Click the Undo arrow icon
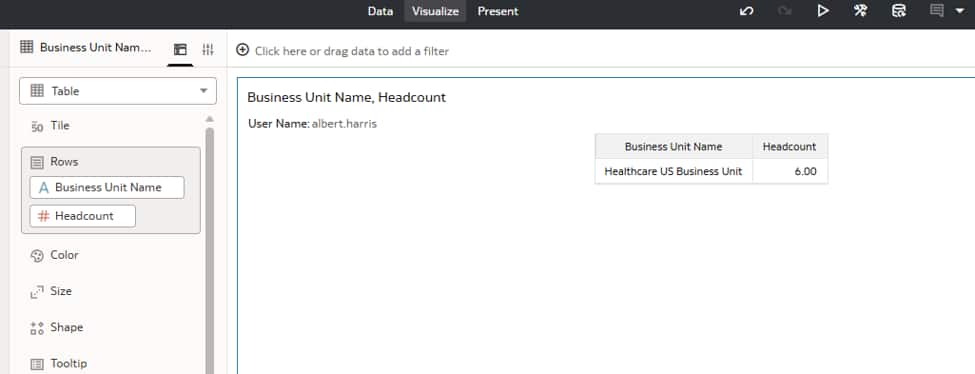975x374 pixels. coord(747,11)
